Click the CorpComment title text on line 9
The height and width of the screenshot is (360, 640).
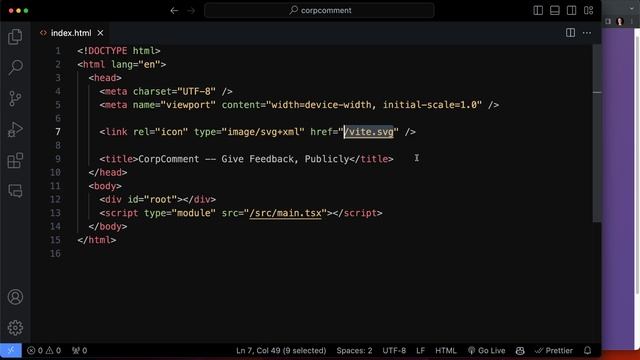click(x=244, y=159)
